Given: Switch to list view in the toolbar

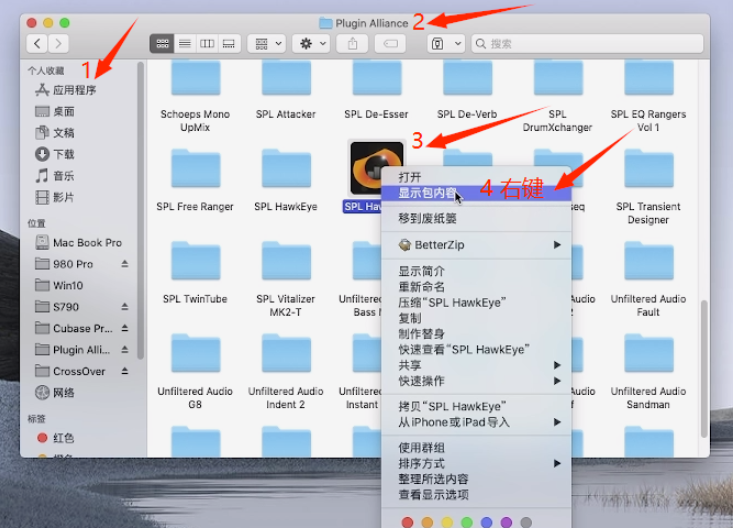Looking at the screenshot, I should point(185,43).
